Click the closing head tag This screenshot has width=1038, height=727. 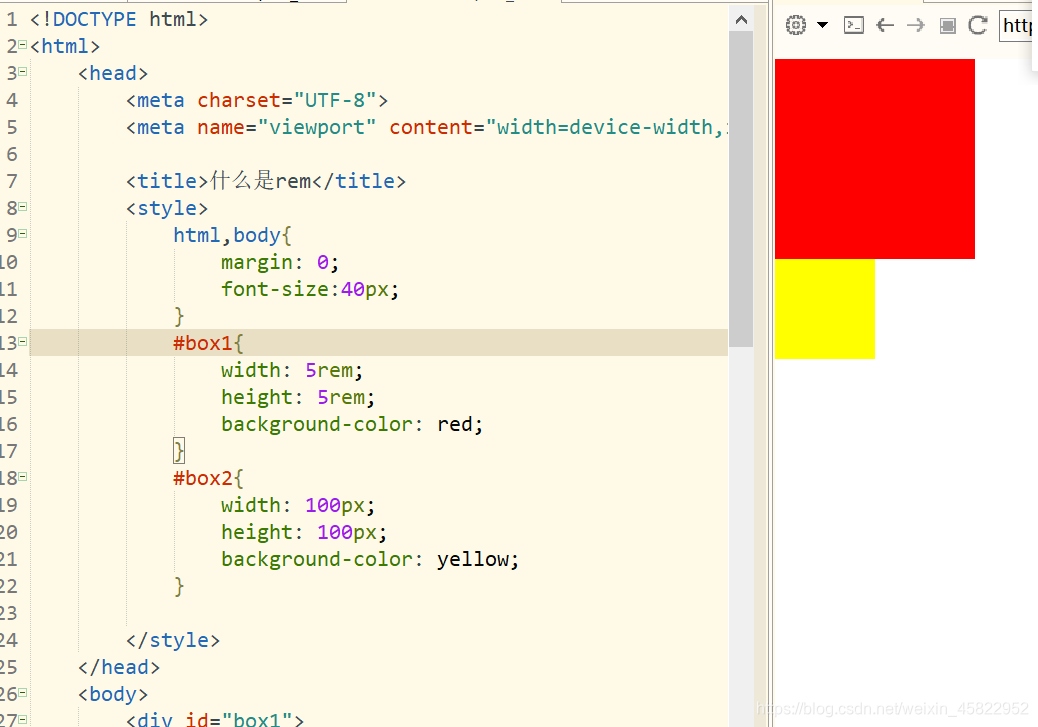click(x=119, y=667)
